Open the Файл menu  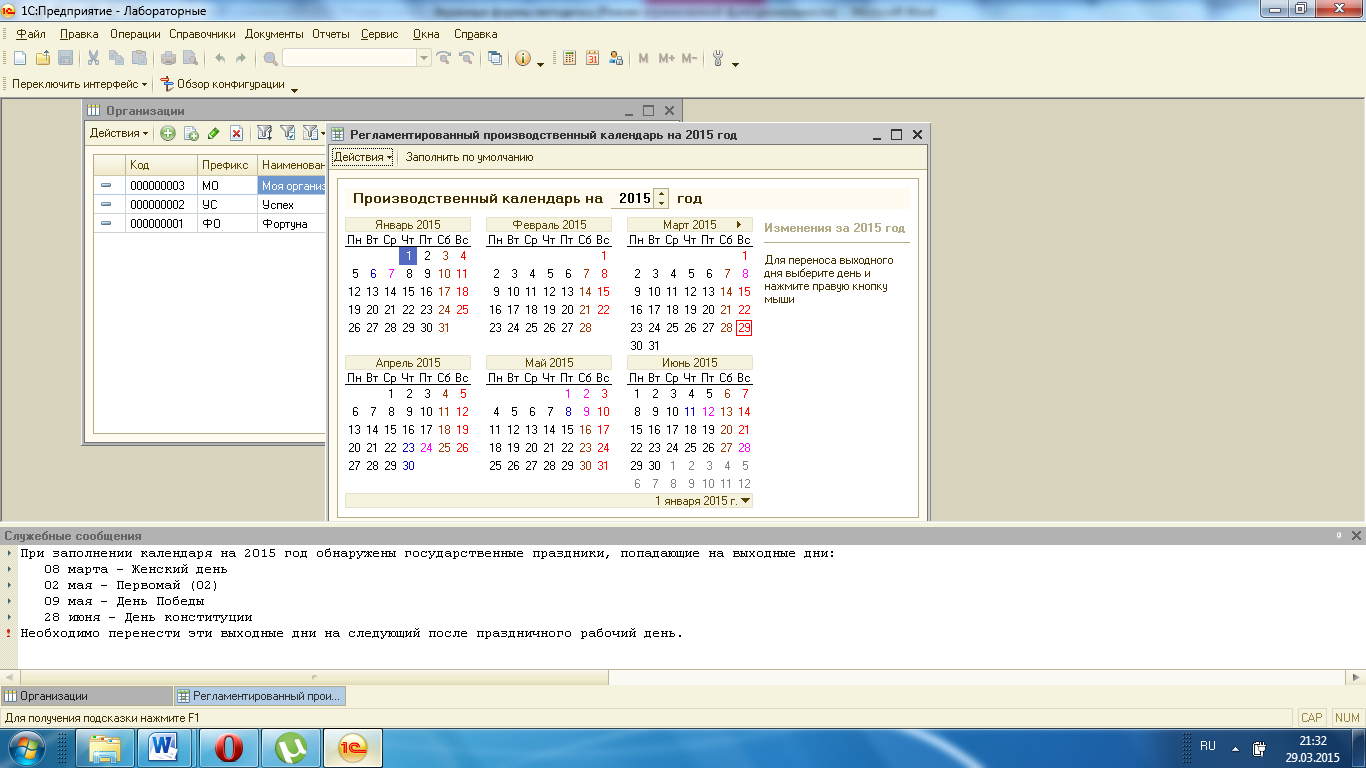[31, 34]
